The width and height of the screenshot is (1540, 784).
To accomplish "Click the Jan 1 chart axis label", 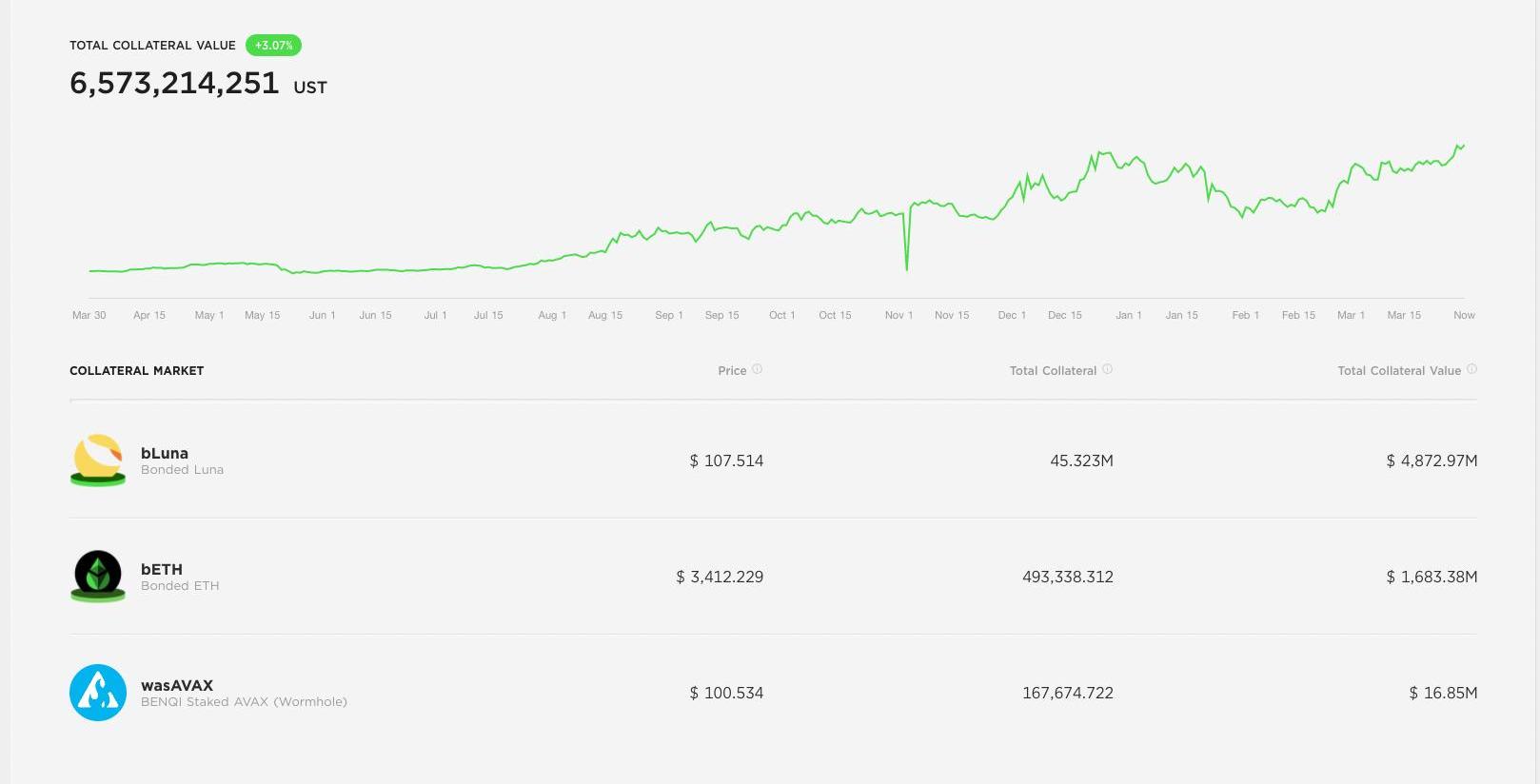I will [1129, 315].
